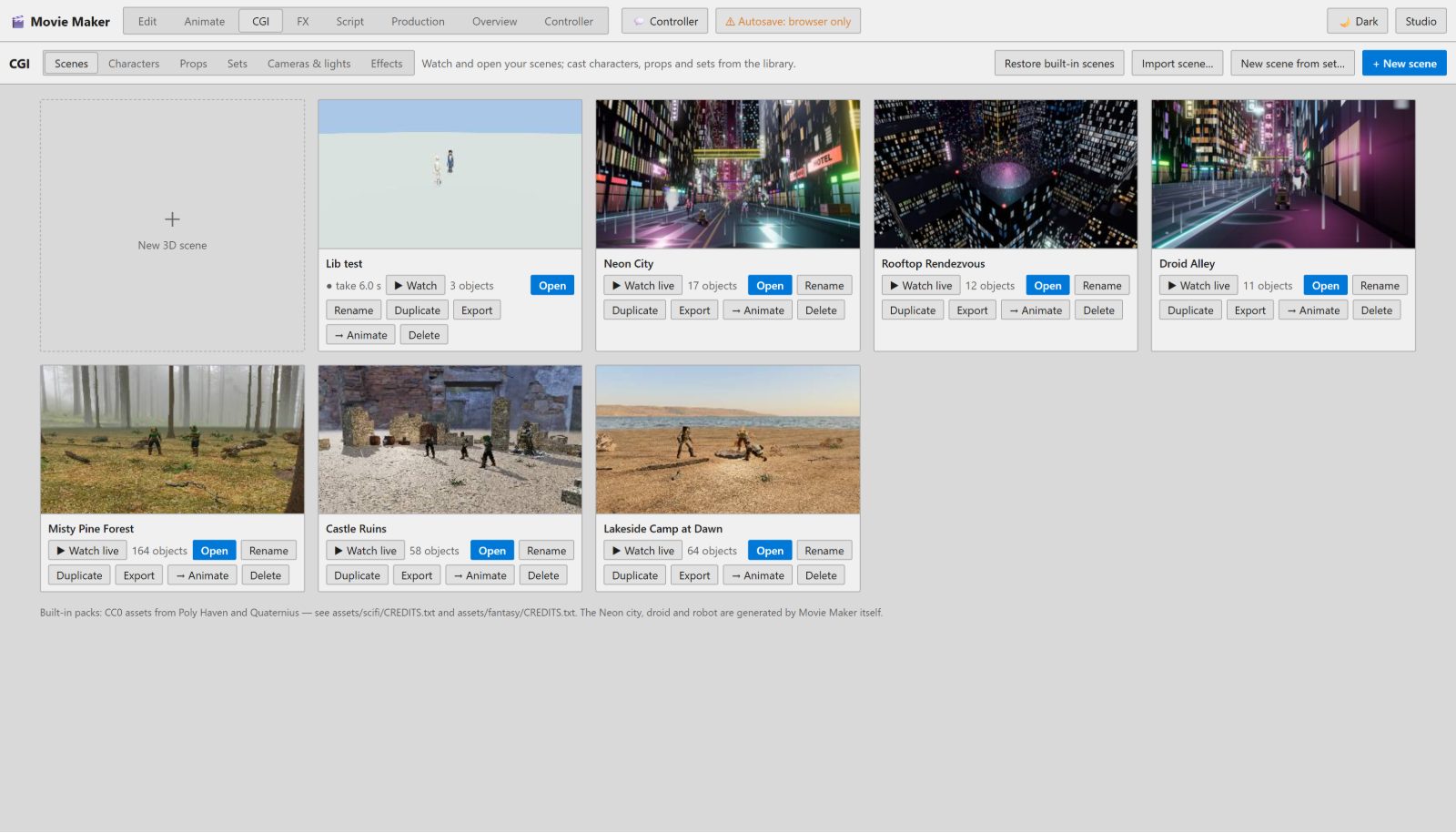1456x833 pixels.
Task: Send Neon City to Animate
Action: click(x=758, y=310)
